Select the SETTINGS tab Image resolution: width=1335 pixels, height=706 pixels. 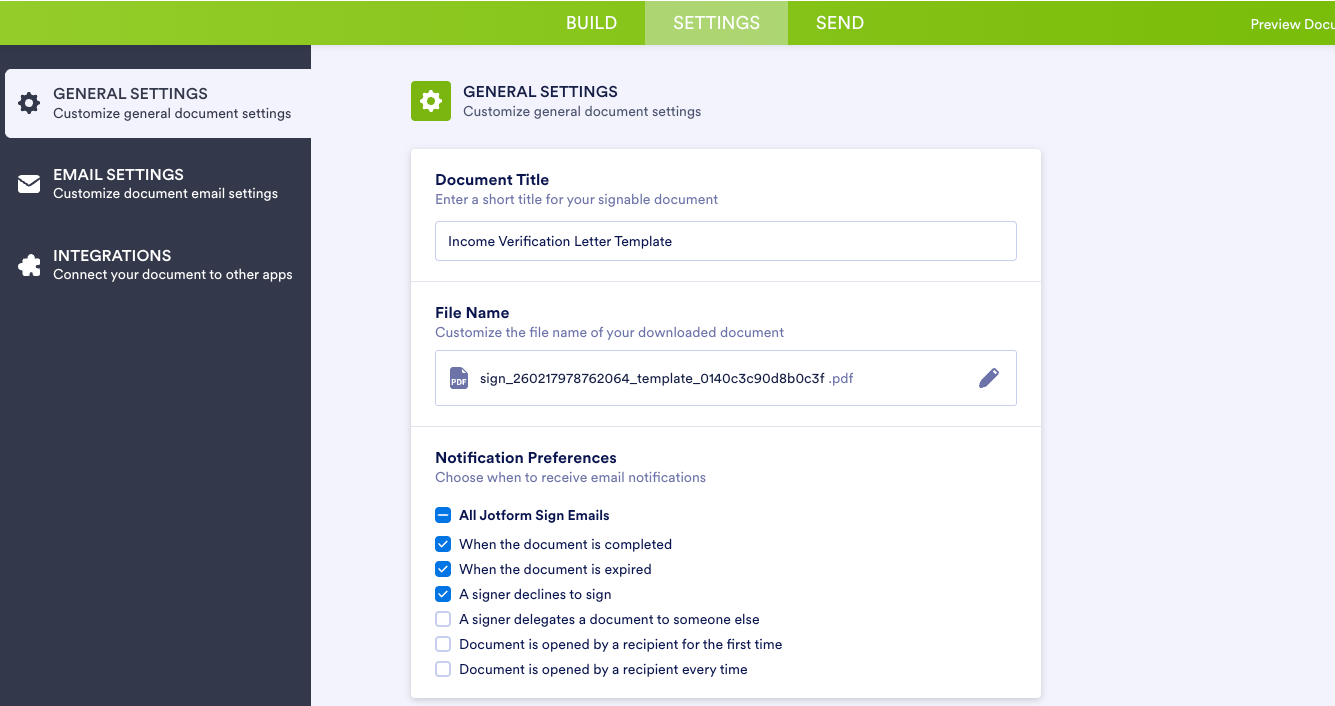[x=716, y=22]
